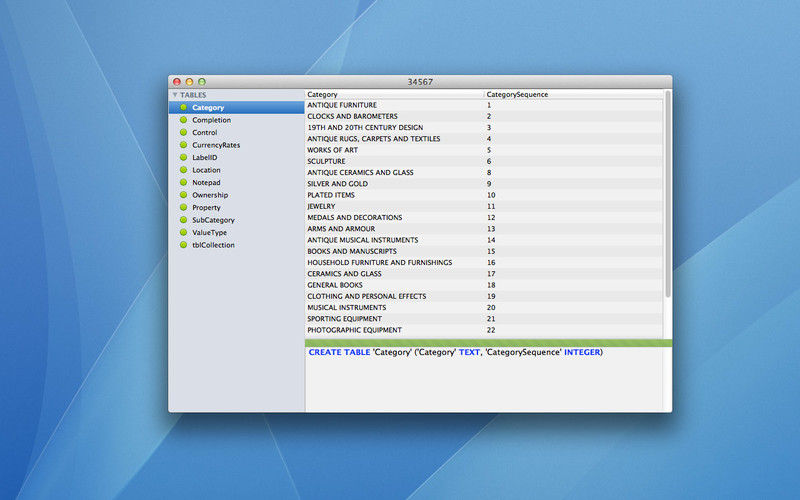Select the CurrencyRates table
The height and width of the screenshot is (500, 800).
(237, 145)
